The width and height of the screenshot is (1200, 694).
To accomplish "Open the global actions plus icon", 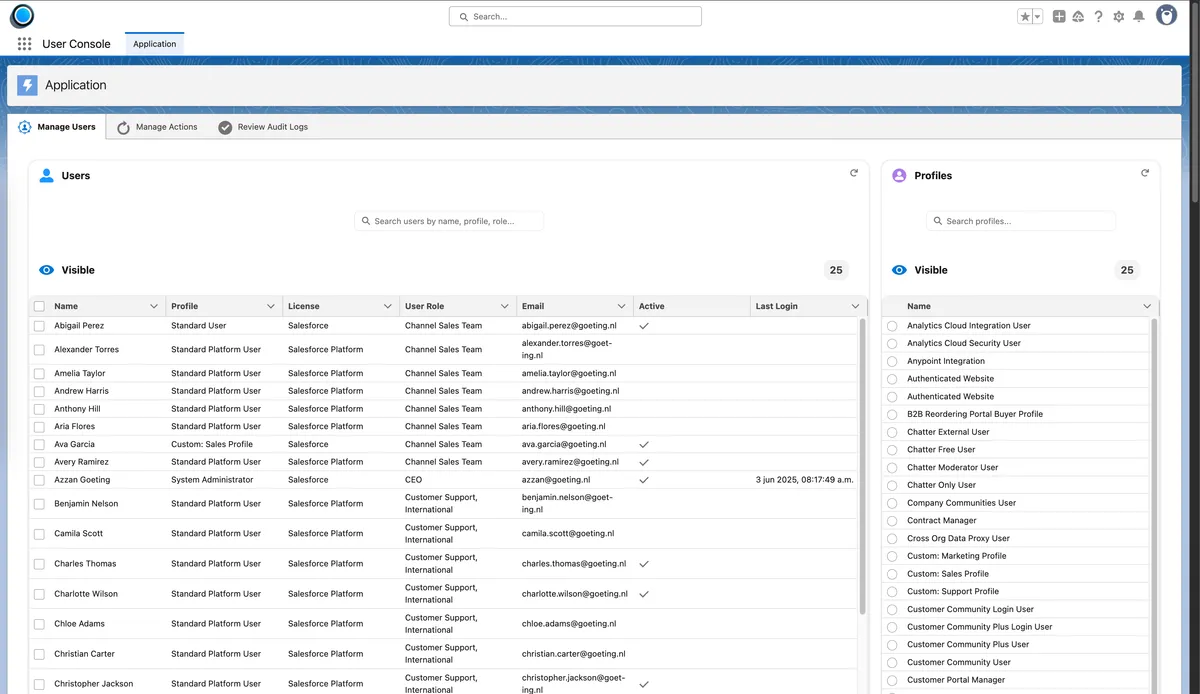I will 1059,16.
